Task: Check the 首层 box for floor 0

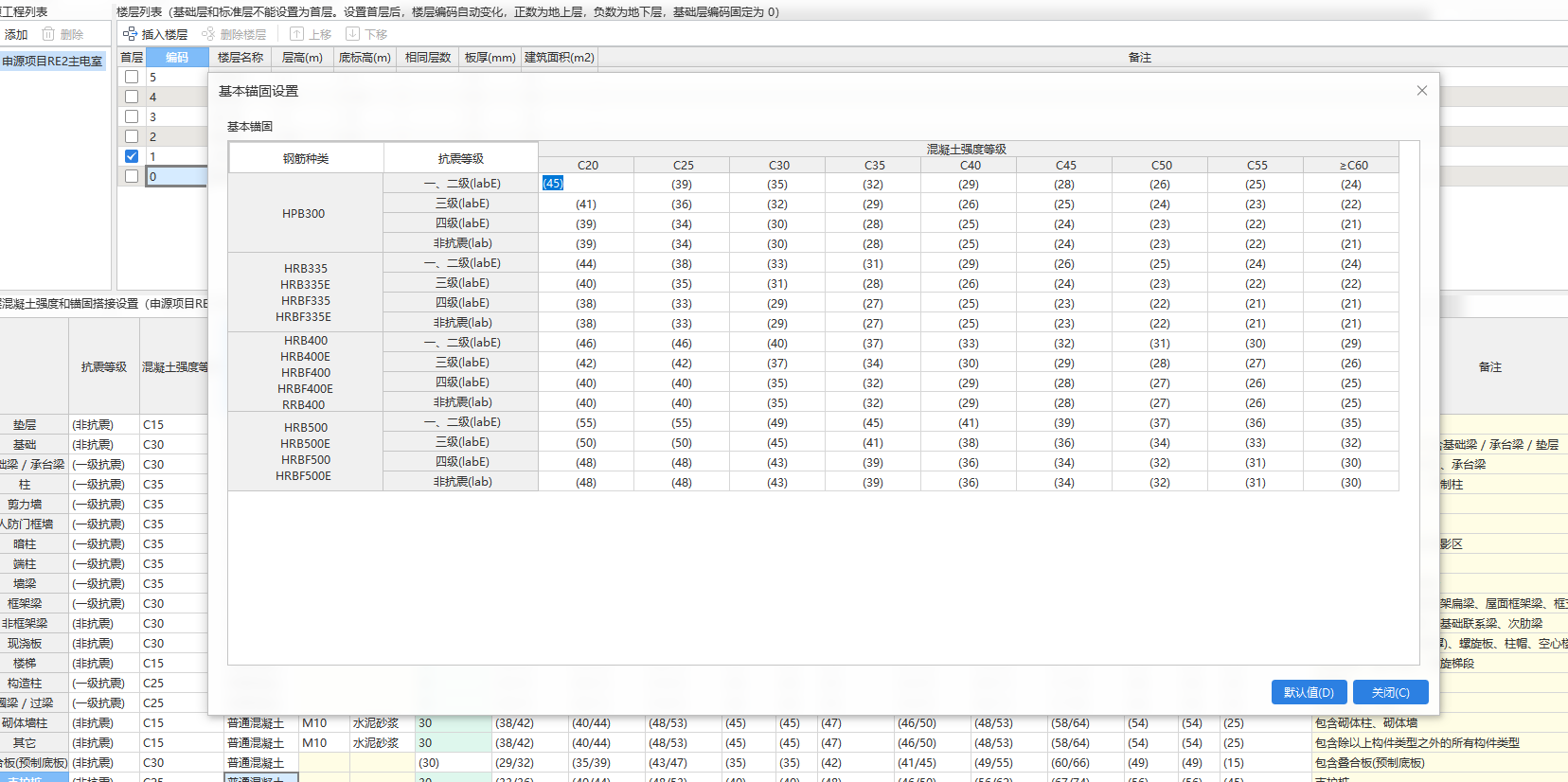Action: (132, 176)
